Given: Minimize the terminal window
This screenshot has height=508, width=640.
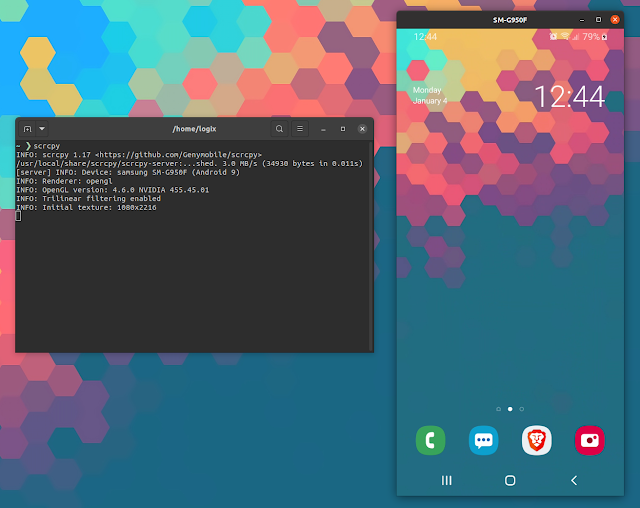Looking at the screenshot, I should (x=323, y=129).
